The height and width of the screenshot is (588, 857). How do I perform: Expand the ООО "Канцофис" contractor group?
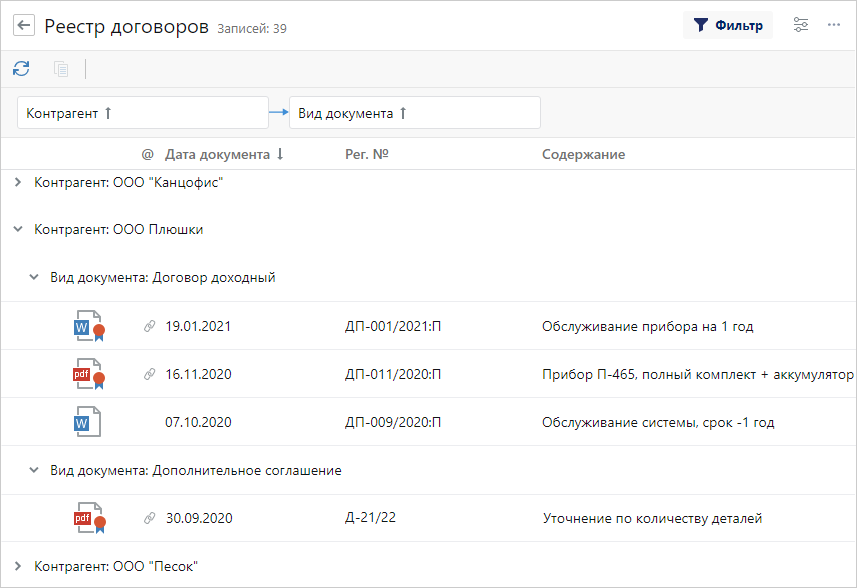tap(18, 183)
